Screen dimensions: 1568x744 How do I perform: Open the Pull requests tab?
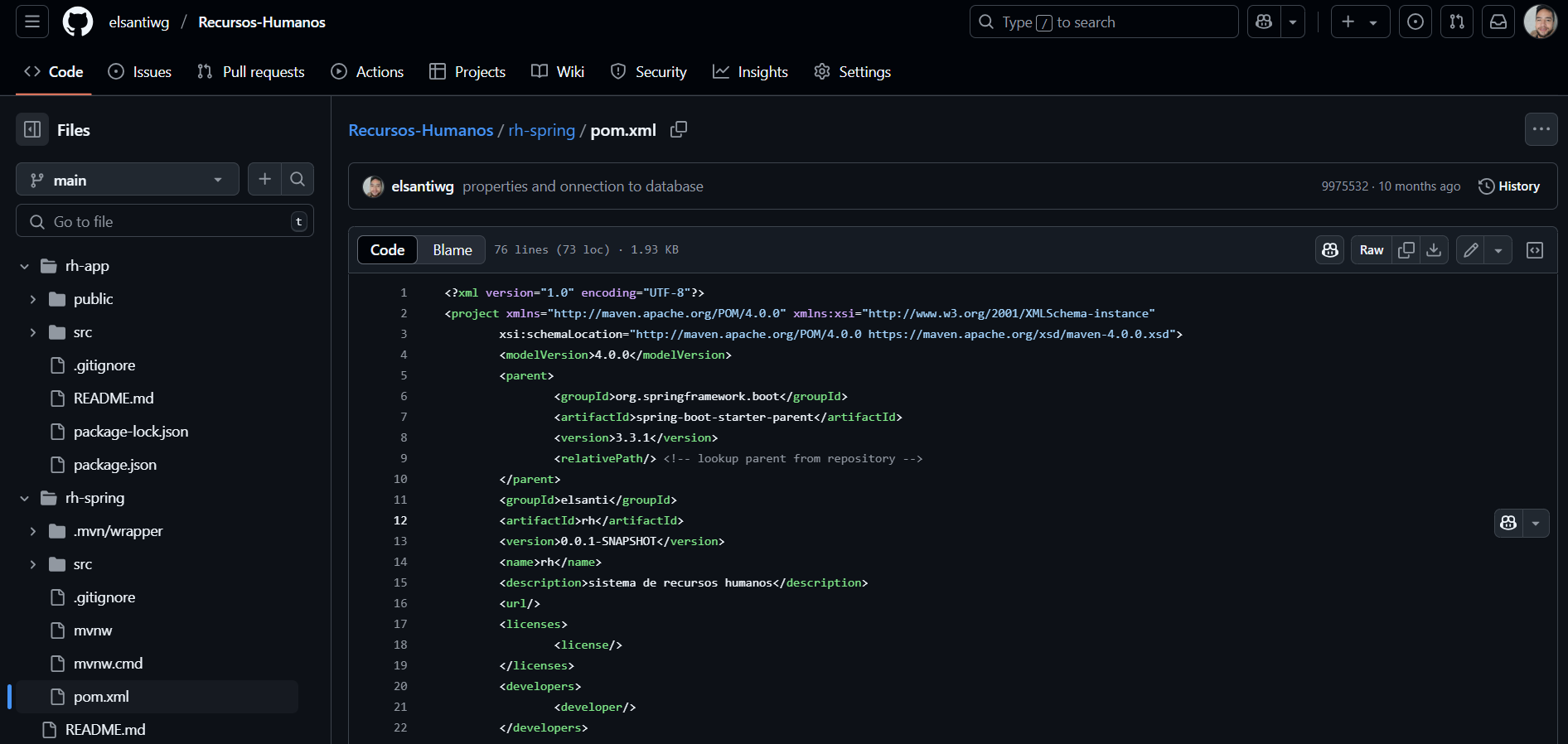coord(251,72)
